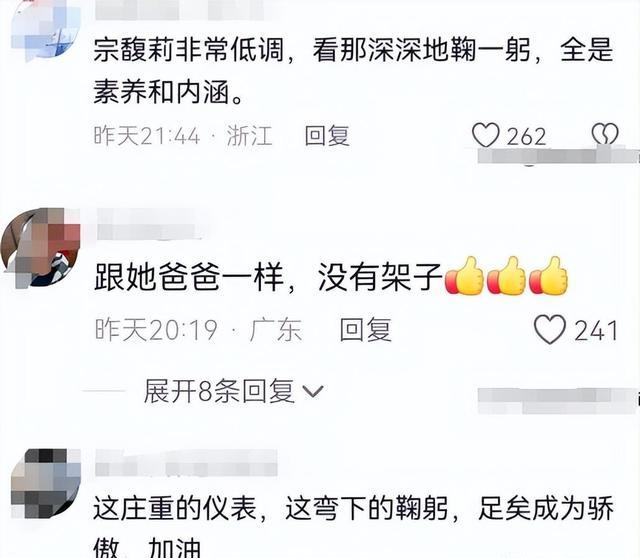
Task: Tap the timestamp 昨天21:44
Action: coord(147,136)
